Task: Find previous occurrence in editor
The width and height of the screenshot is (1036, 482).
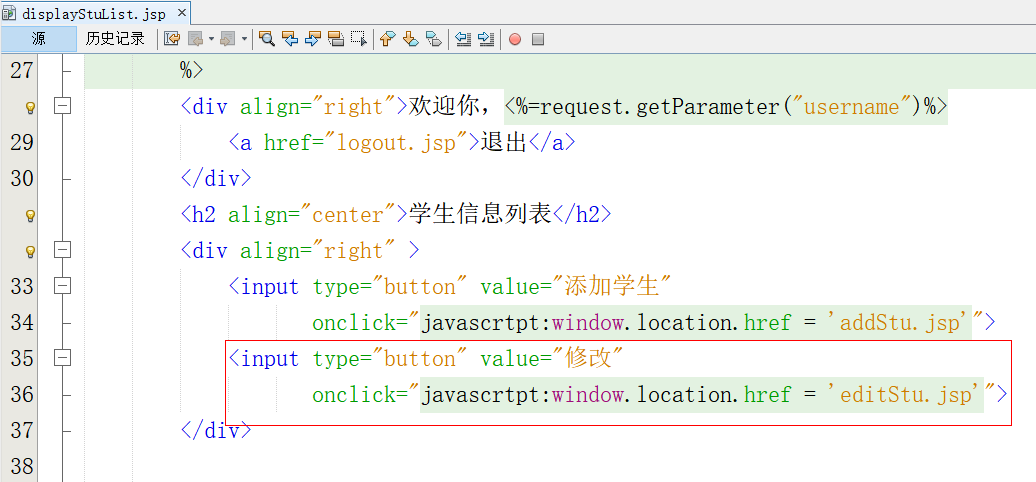Action: (x=290, y=40)
